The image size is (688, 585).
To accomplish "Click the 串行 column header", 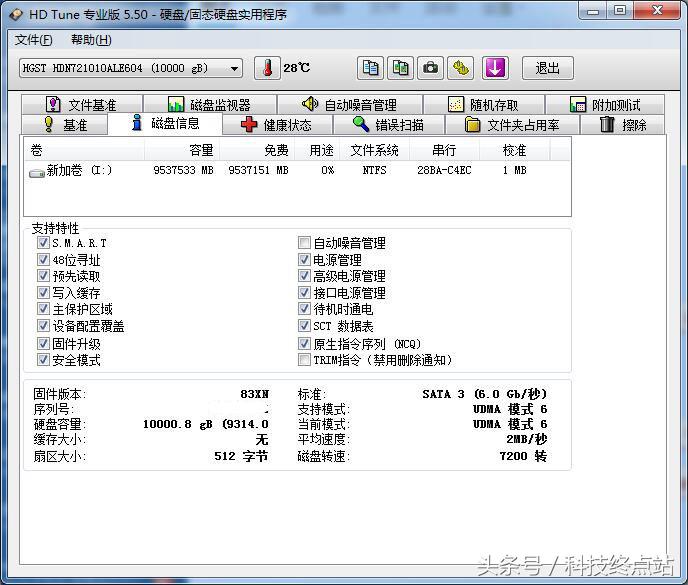I will pyautogui.click(x=444, y=151).
